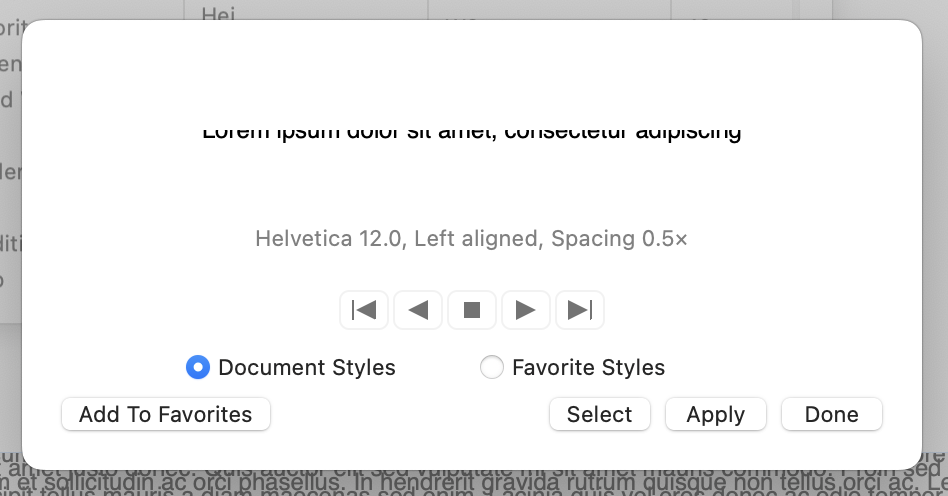Screen dimensions: 948x496
Task: Close the dialog with Done
Action: click(x=832, y=414)
